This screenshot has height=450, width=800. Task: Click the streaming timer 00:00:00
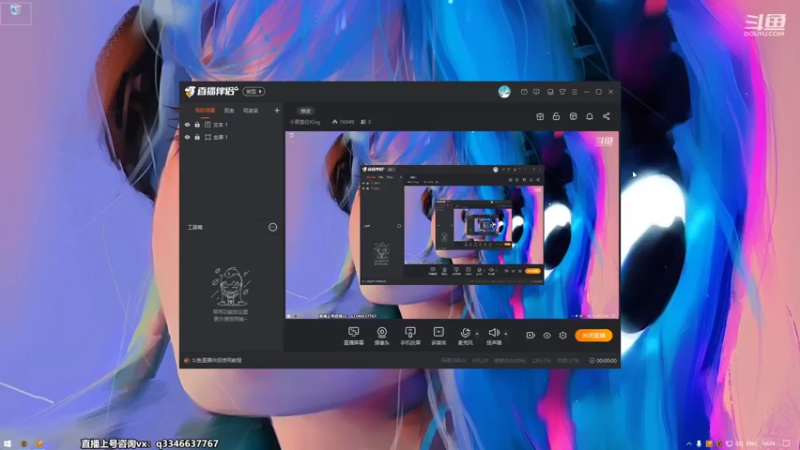coord(603,361)
